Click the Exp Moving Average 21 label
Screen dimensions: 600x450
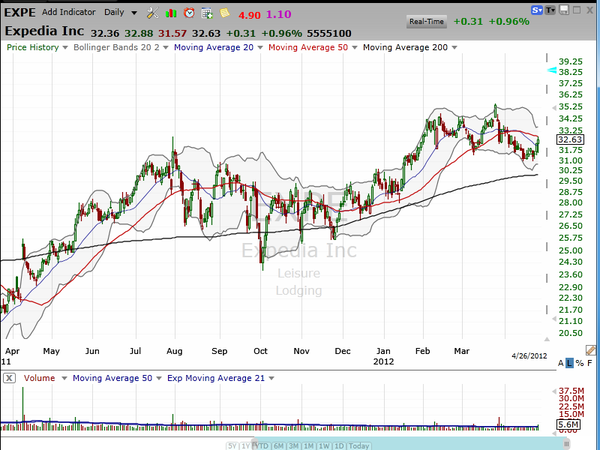point(216,378)
